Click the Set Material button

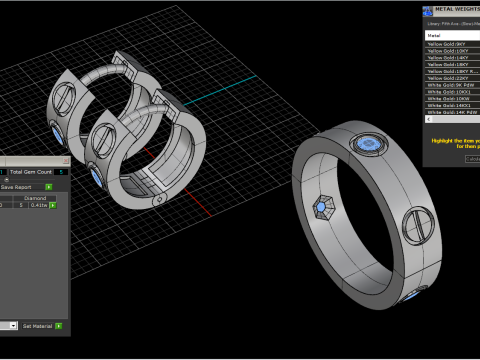point(37,326)
